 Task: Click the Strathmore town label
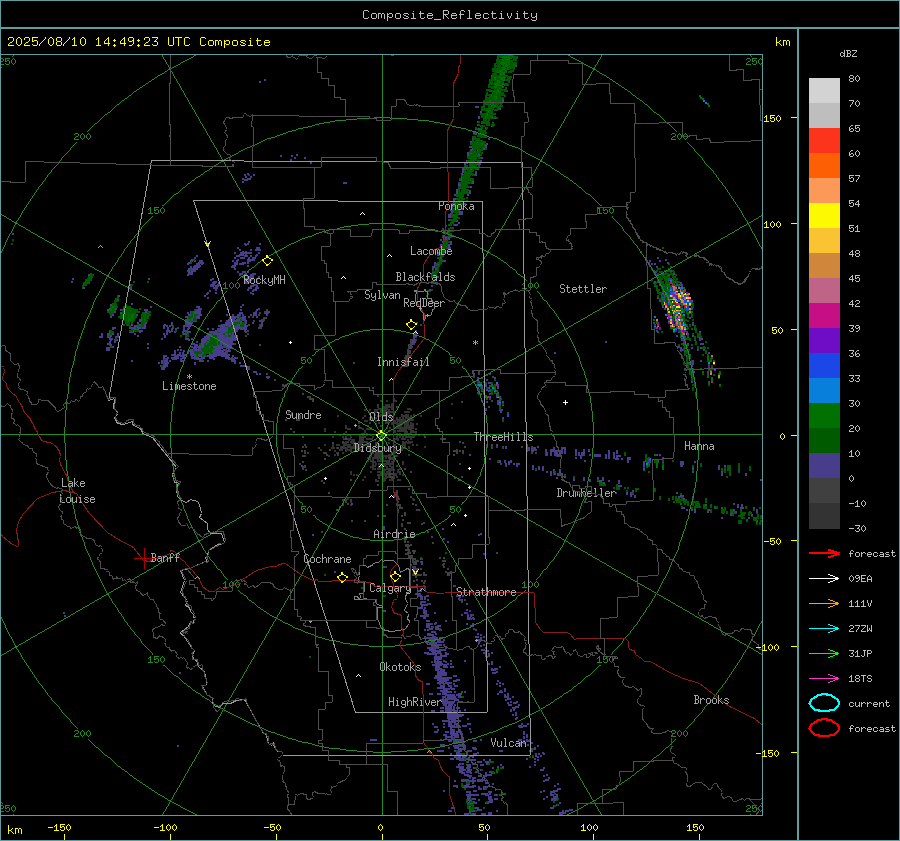[486, 592]
